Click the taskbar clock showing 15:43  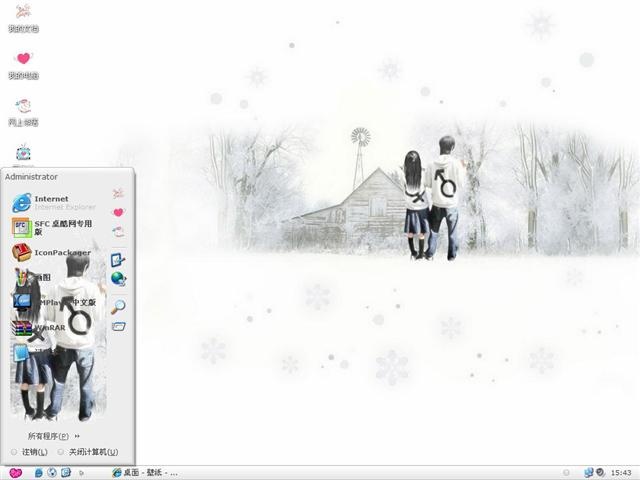[621, 473]
